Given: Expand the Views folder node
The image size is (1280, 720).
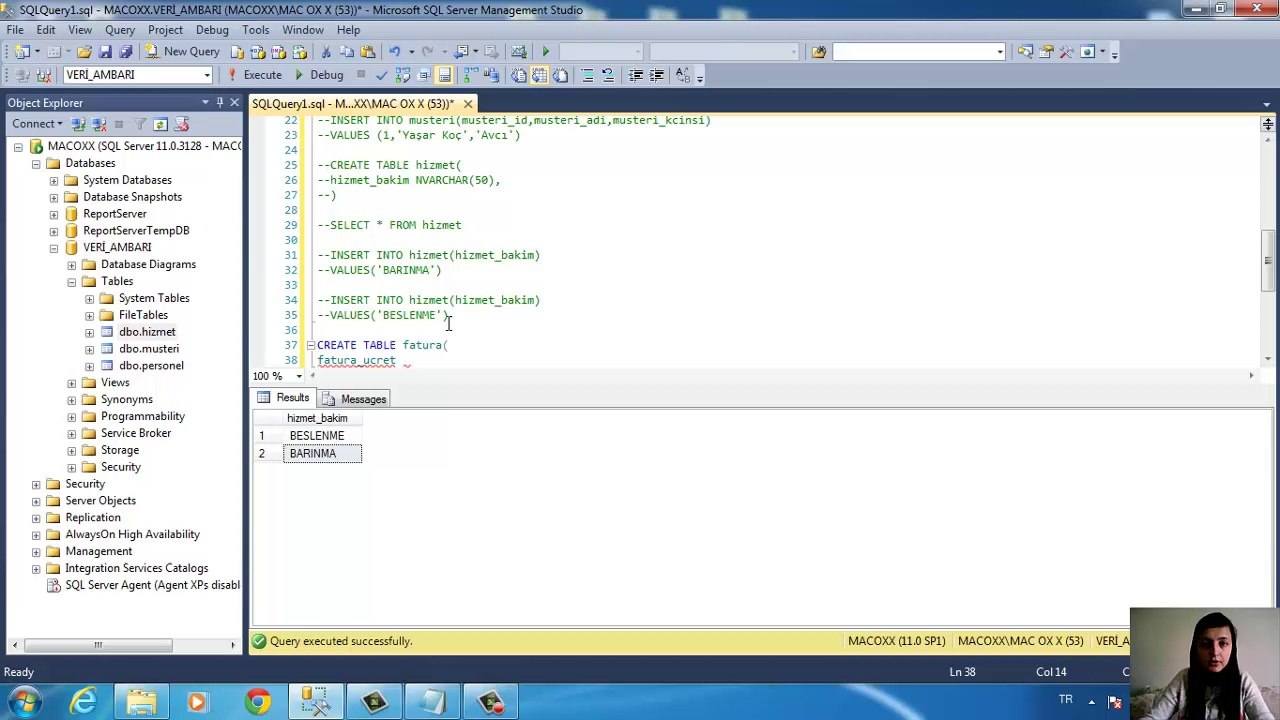Looking at the screenshot, I should (72, 383).
